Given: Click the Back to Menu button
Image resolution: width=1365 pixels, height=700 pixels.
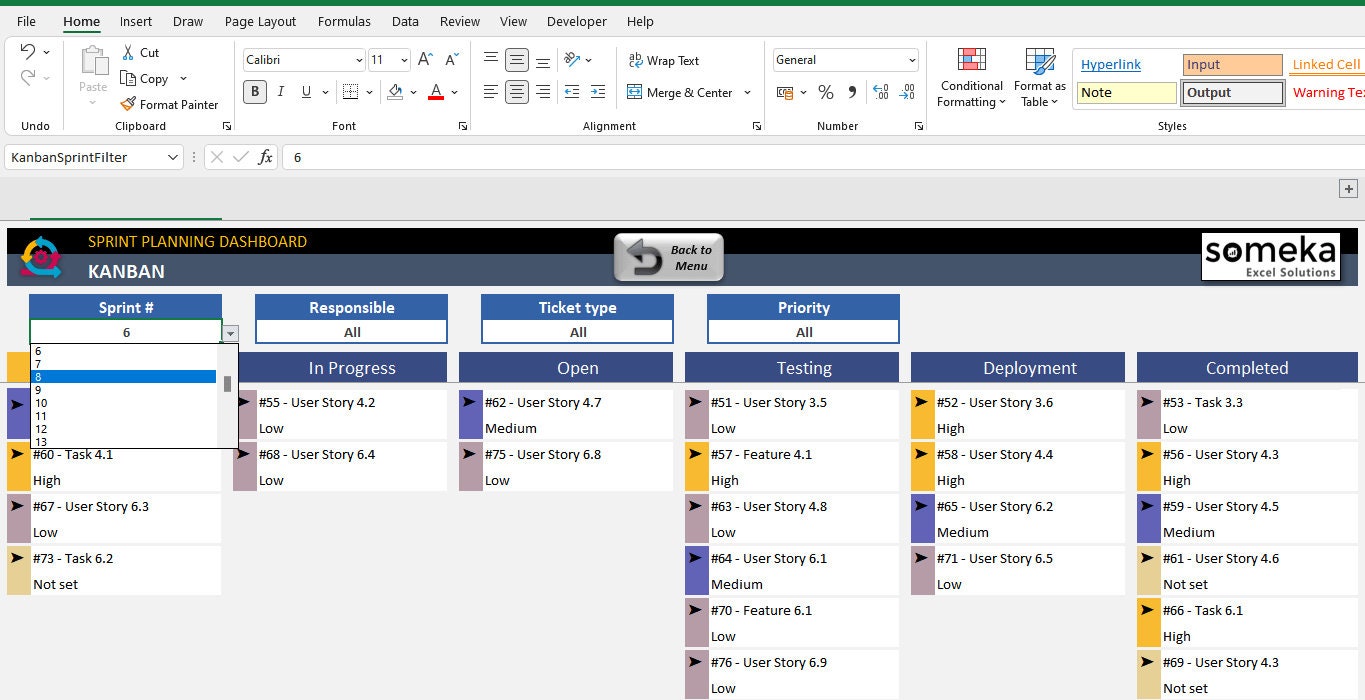Looking at the screenshot, I should tap(668, 256).
